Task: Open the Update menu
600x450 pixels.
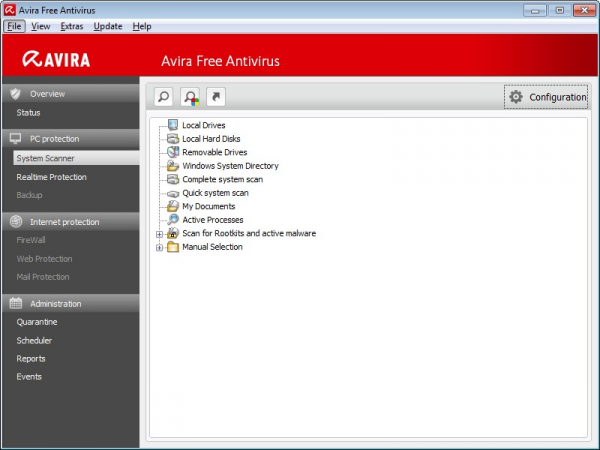Action: [x=108, y=26]
